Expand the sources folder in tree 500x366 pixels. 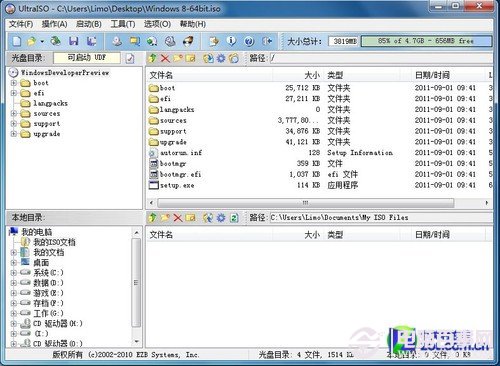point(14,113)
